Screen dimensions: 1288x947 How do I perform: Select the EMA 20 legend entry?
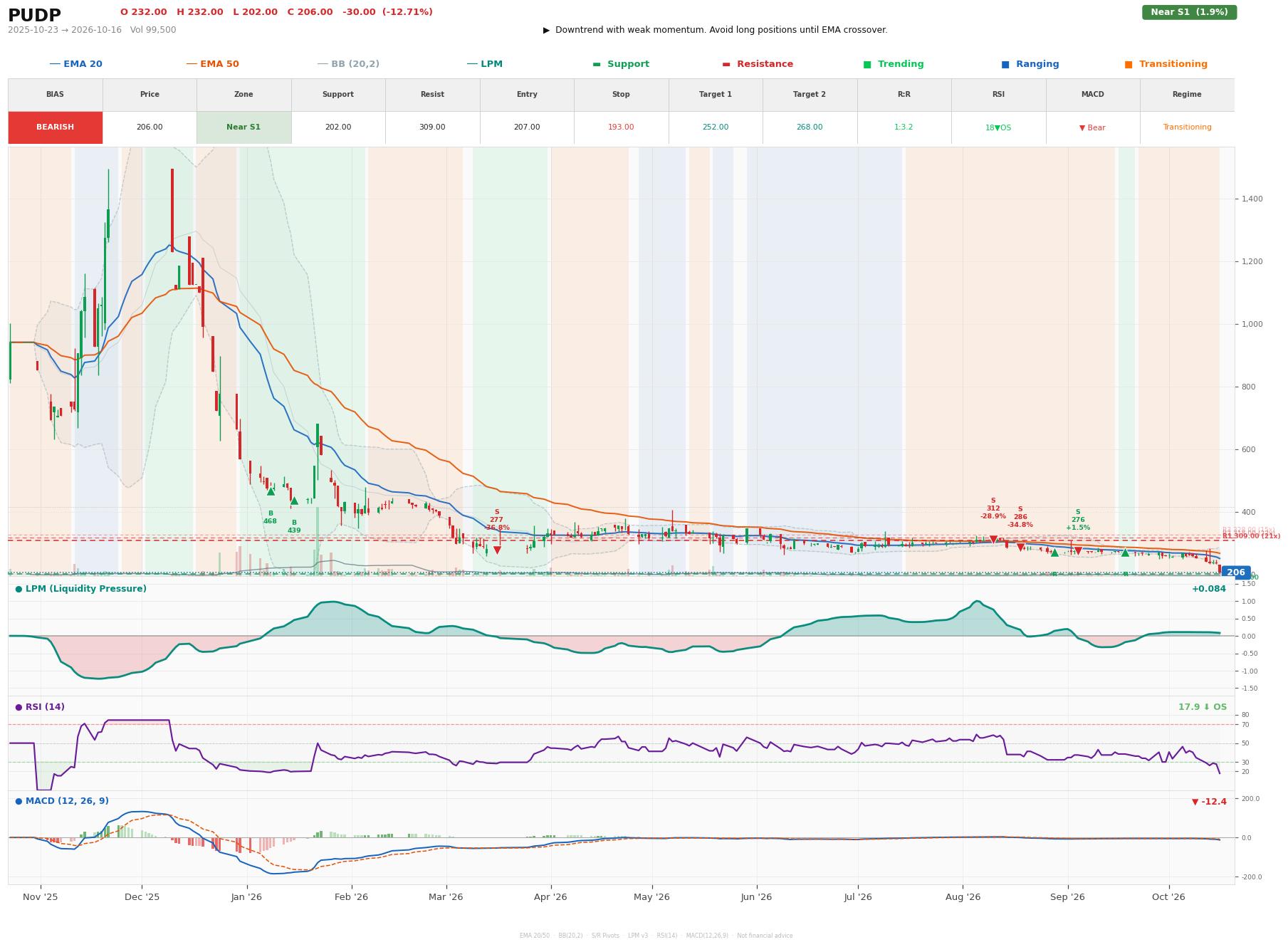(75, 64)
